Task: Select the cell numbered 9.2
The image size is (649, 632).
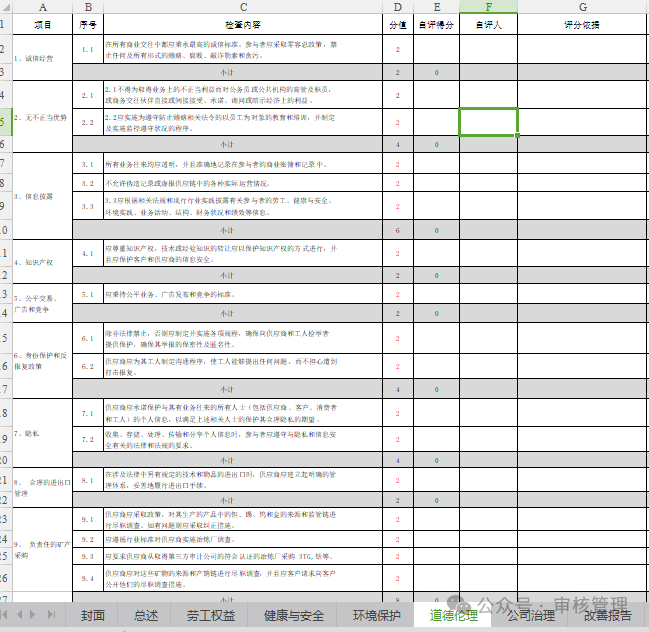Action: coord(88,539)
